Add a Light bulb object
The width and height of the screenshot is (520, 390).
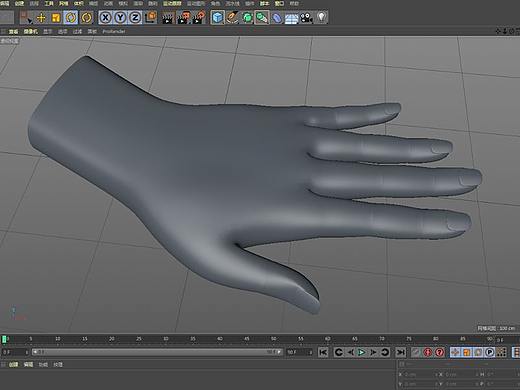[x=321, y=17]
